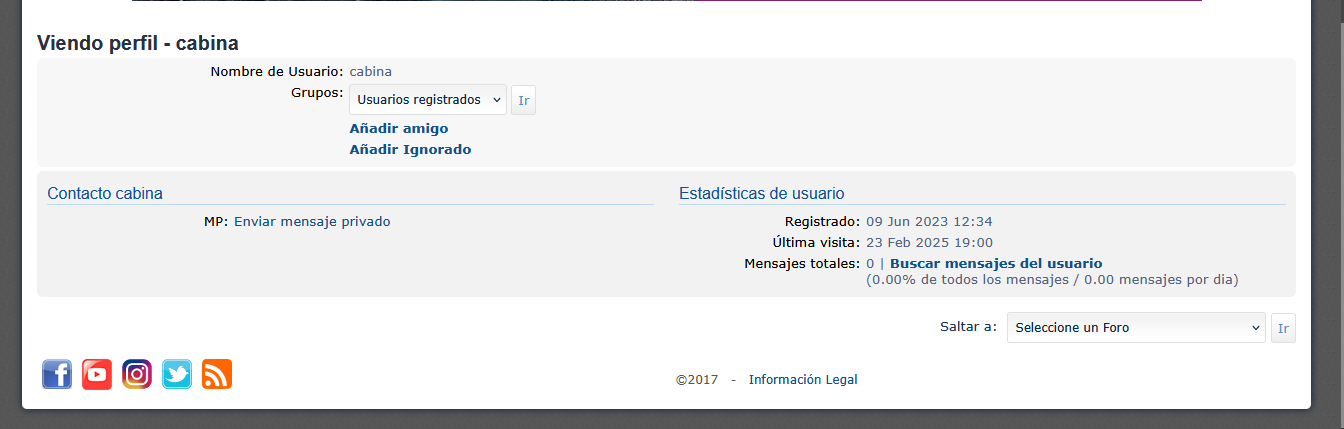Image resolution: width=1344 pixels, height=429 pixels.
Task: Click the Registrado date 09 Jun 2023
Action: pos(929,222)
